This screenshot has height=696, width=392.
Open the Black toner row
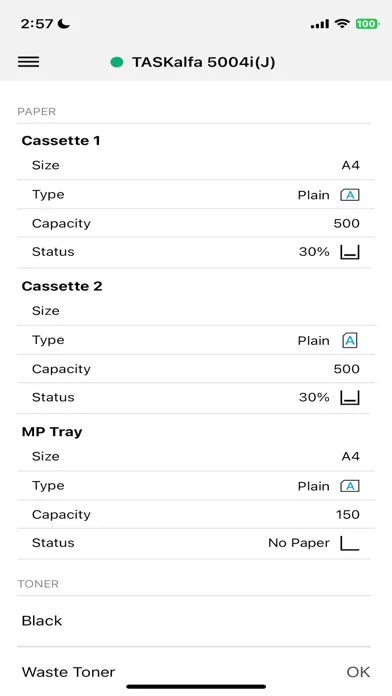tap(194, 621)
